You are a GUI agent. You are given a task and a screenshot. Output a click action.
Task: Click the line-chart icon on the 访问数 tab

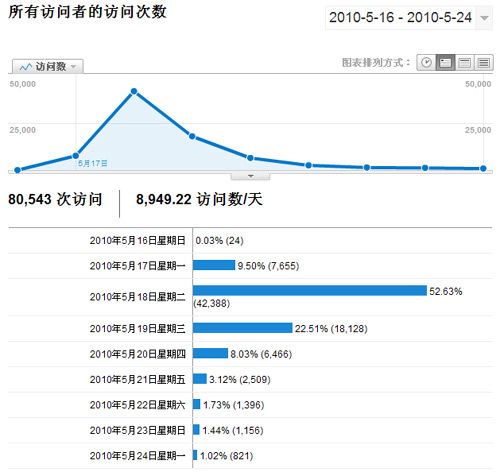pyautogui.click(x=26, y=67)
